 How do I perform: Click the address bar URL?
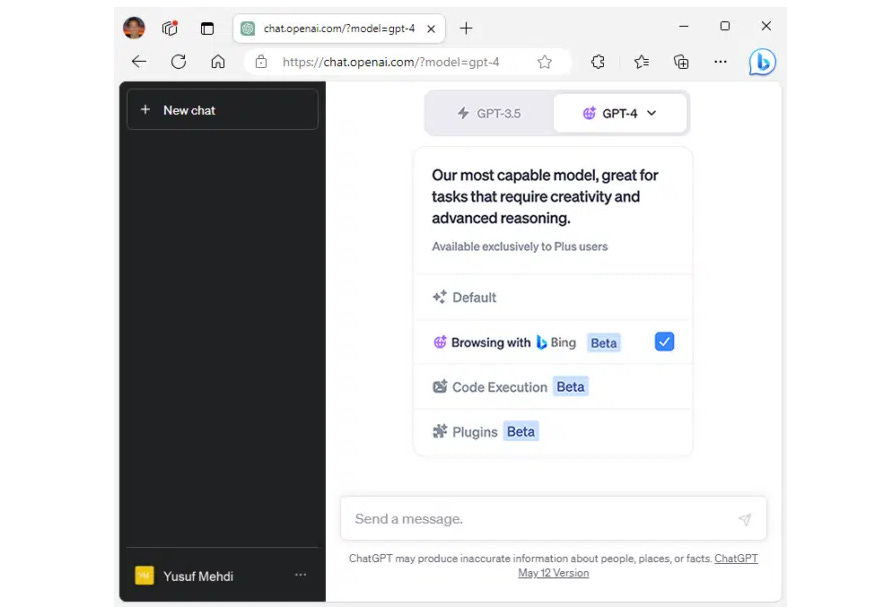click(391, 62)
